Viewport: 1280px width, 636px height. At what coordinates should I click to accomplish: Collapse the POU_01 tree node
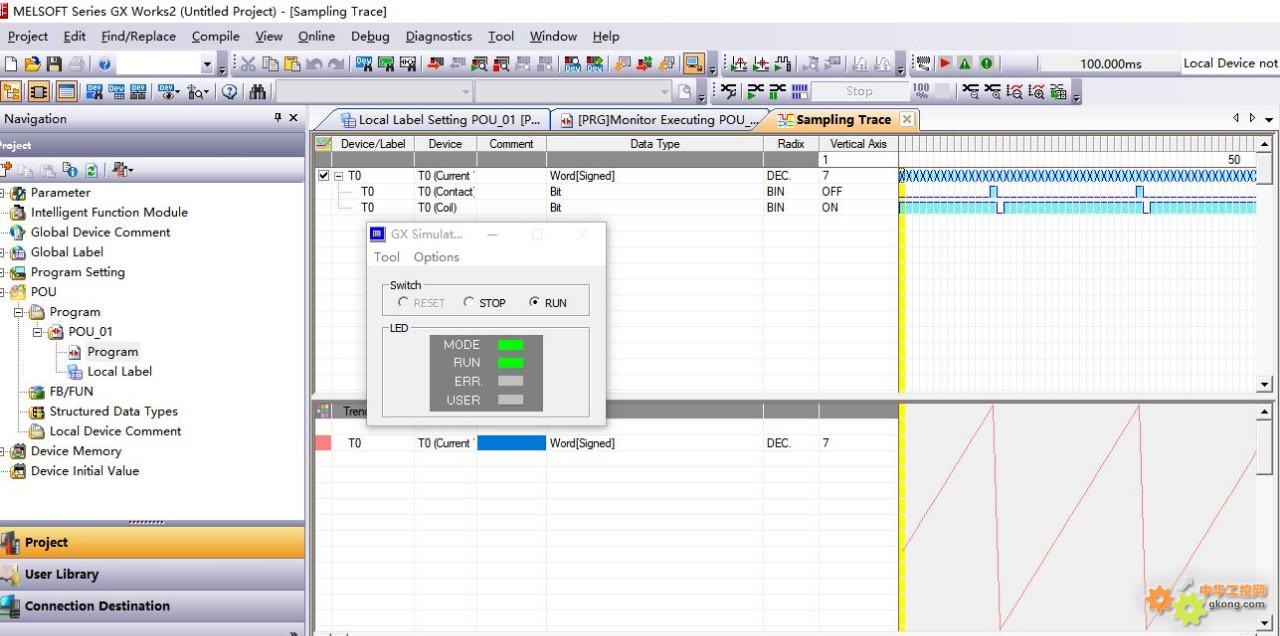(x=37, y=331)
